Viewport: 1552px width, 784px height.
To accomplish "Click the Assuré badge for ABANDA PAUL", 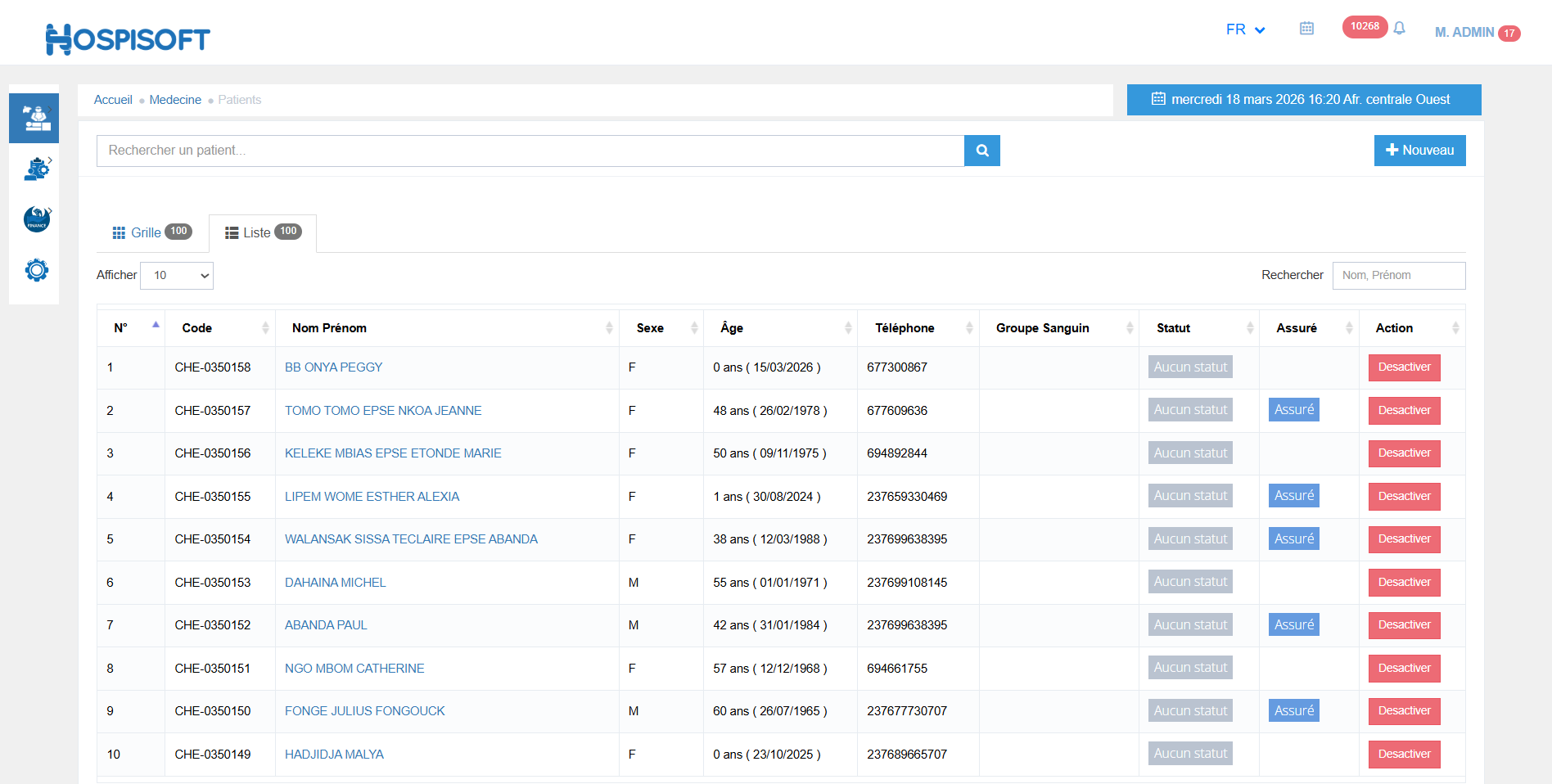I will tap(1293, 625).
